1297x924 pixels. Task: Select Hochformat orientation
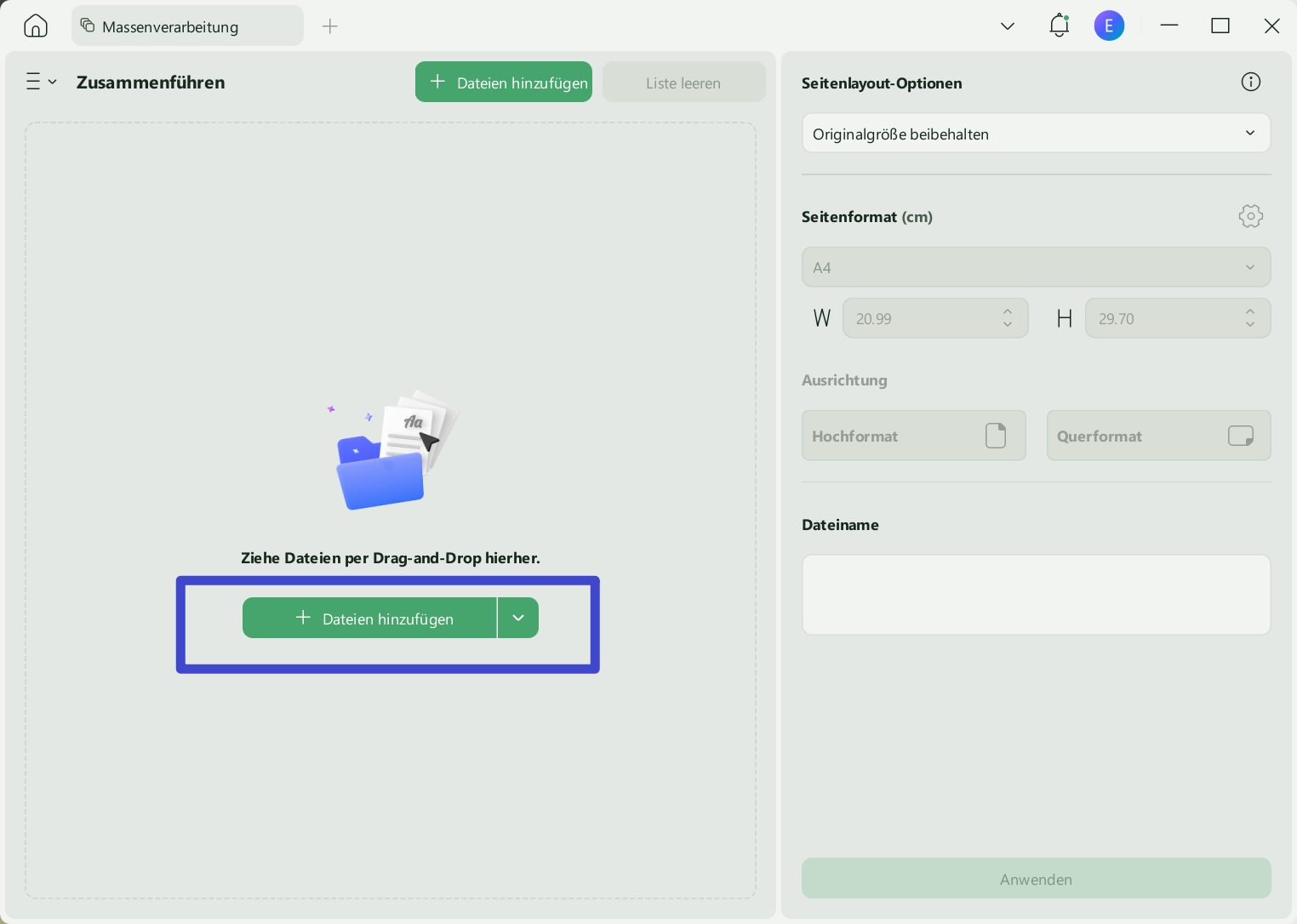coord(913,435)
